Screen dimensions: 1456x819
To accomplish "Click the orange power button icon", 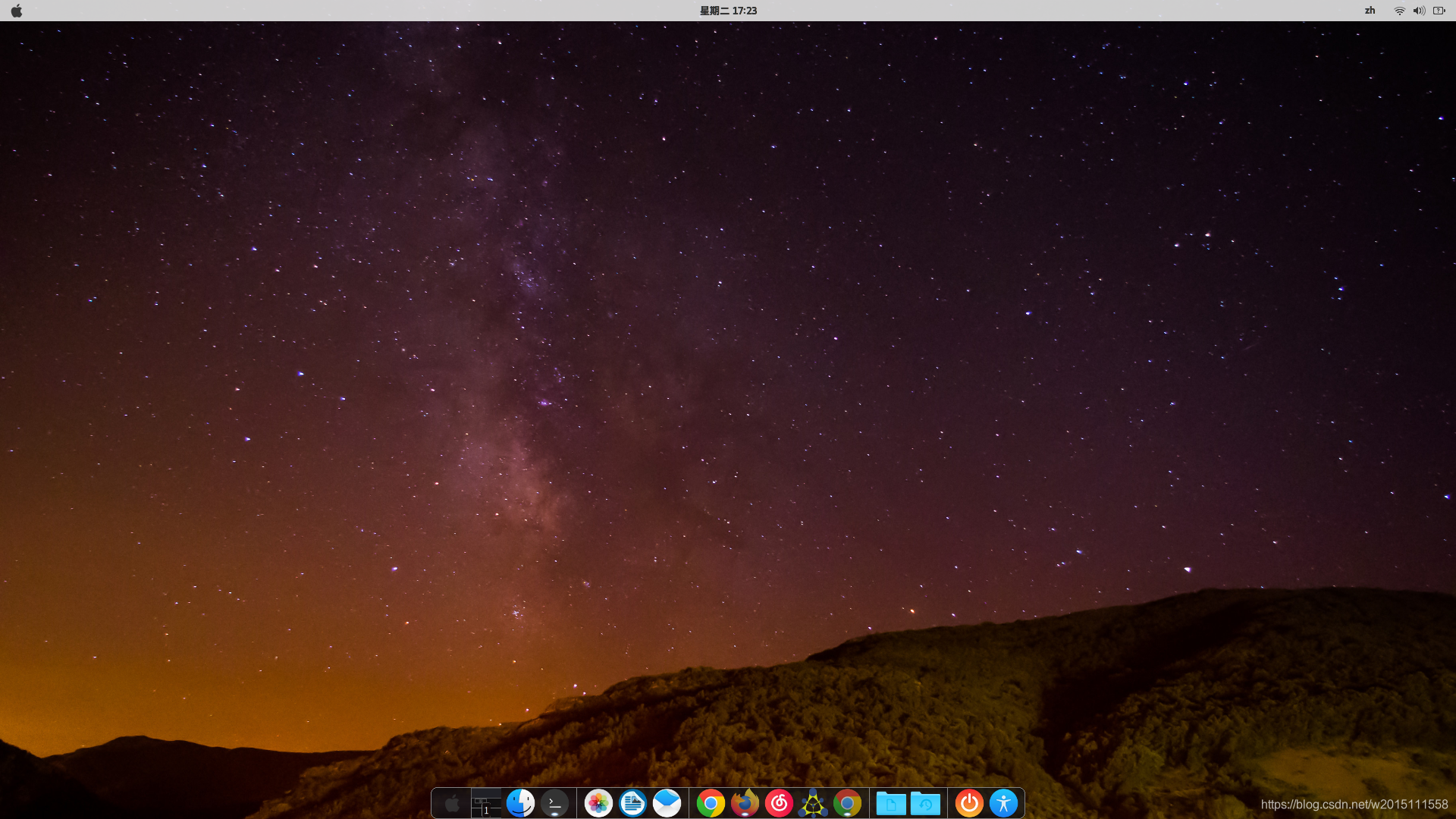I will [969, 803].
